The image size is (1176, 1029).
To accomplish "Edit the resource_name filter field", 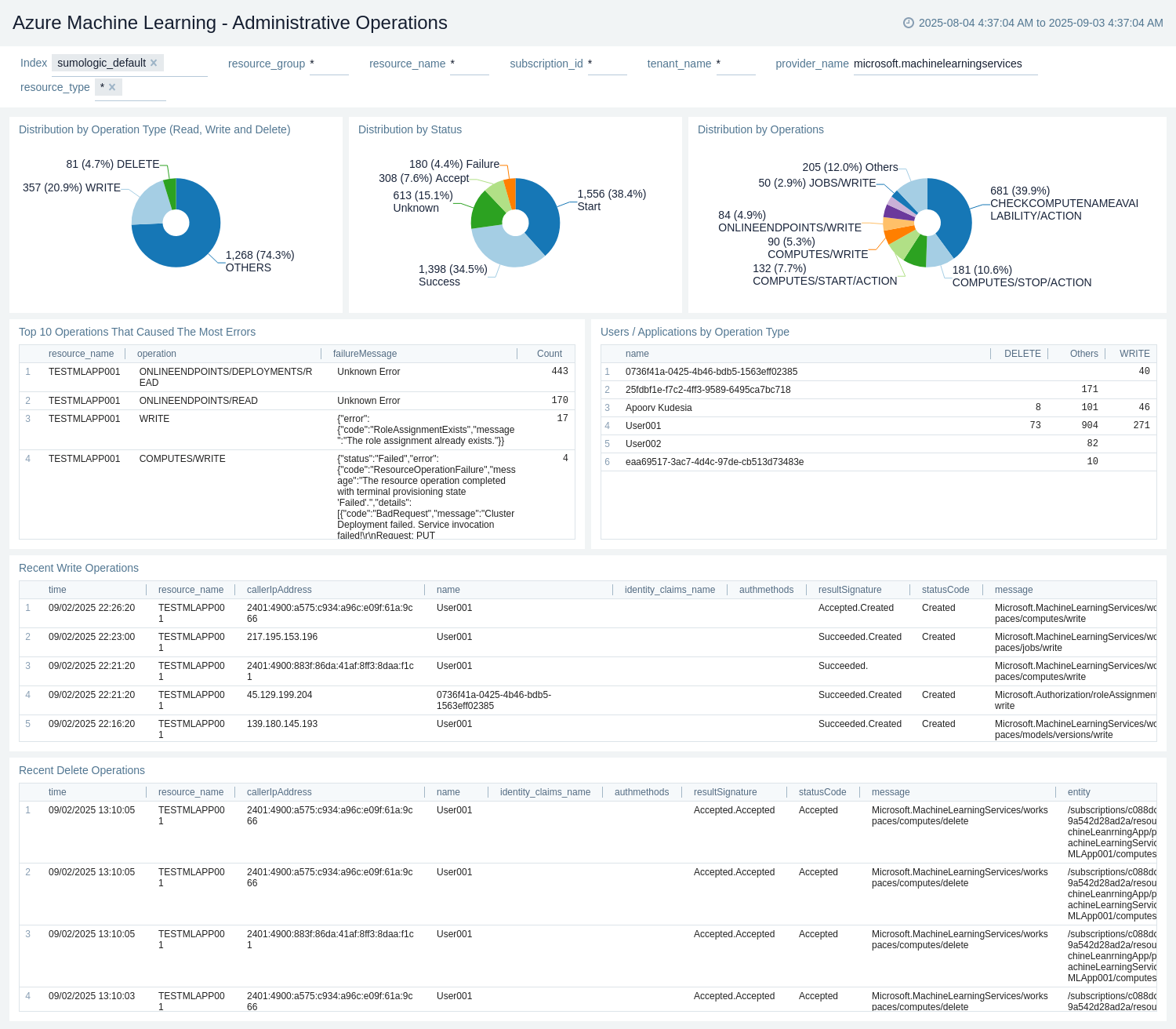I will [x=470, y=64].
